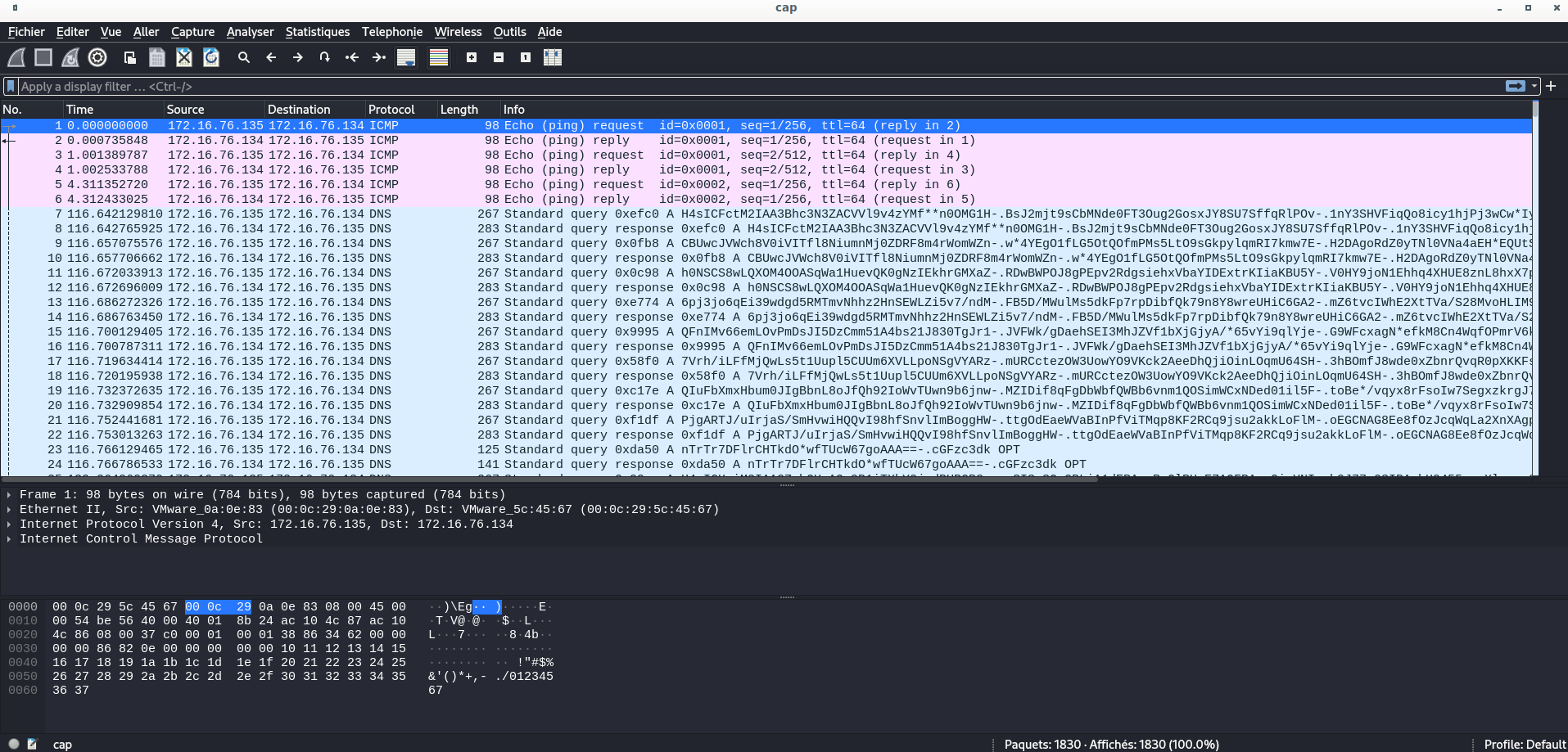
Task: Sort by the No. column header
Action: [32, 110]
